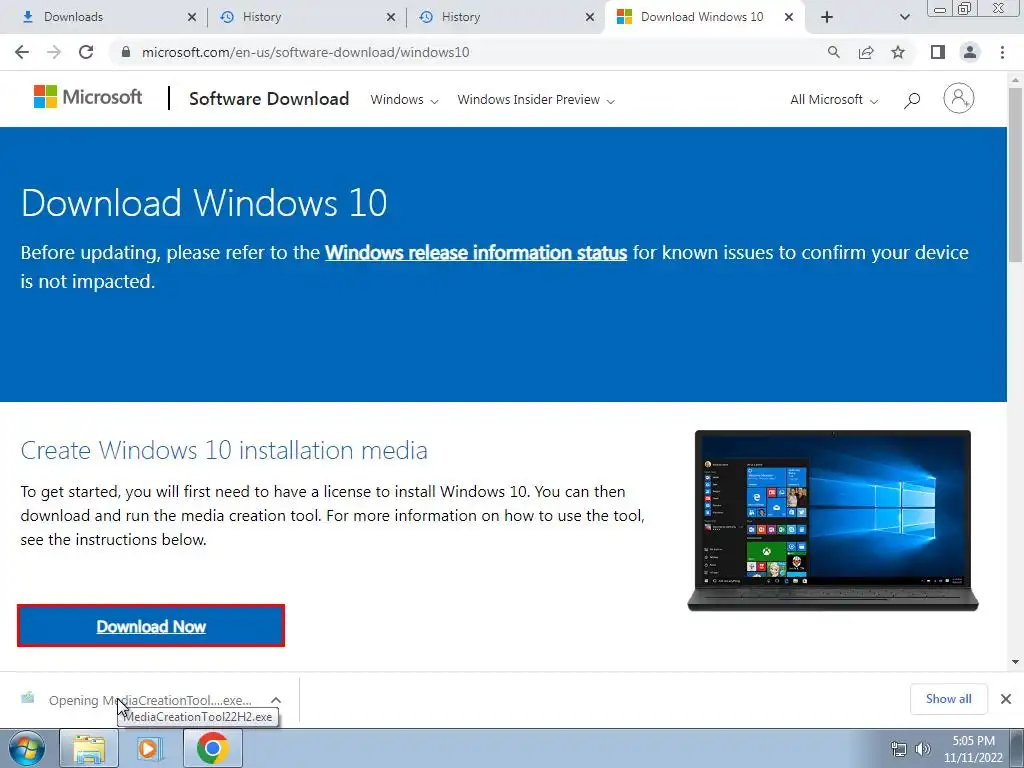Open the Chrome side panel
This screenshot has height=768, width=1024.
pos(938,52)
